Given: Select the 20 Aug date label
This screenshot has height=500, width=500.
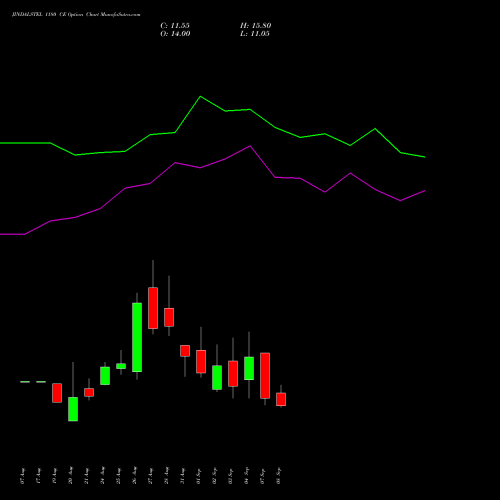Looking at the screenshot, I should pos(70,476).
